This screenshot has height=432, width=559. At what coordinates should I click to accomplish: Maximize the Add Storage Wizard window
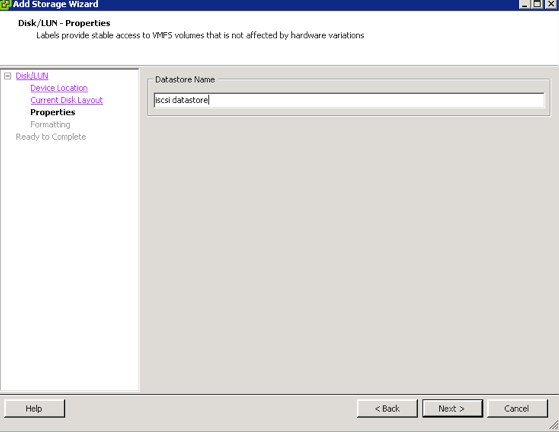[x=537, y=4]
